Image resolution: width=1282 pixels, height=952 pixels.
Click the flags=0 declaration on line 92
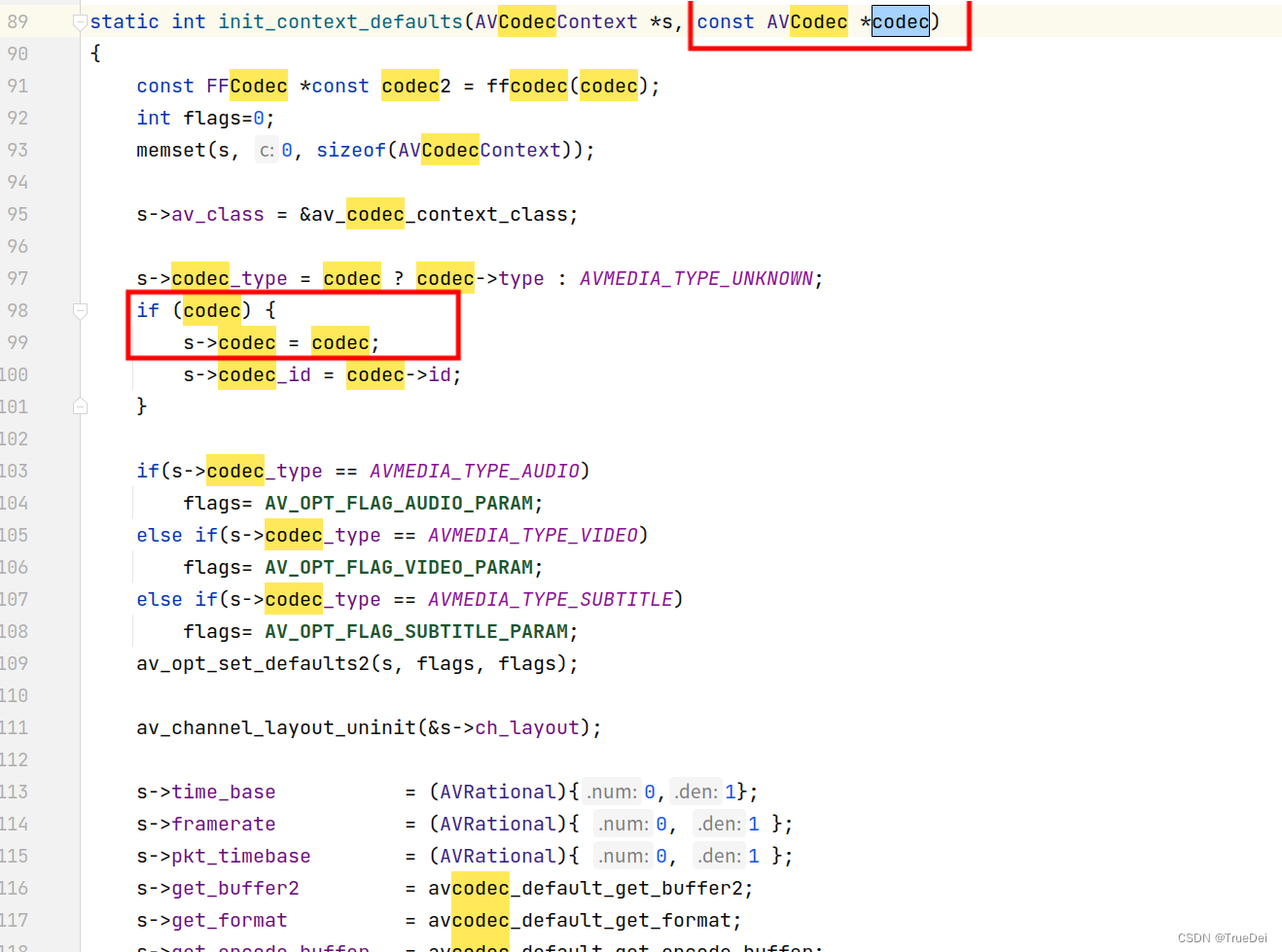pos(223,118)
